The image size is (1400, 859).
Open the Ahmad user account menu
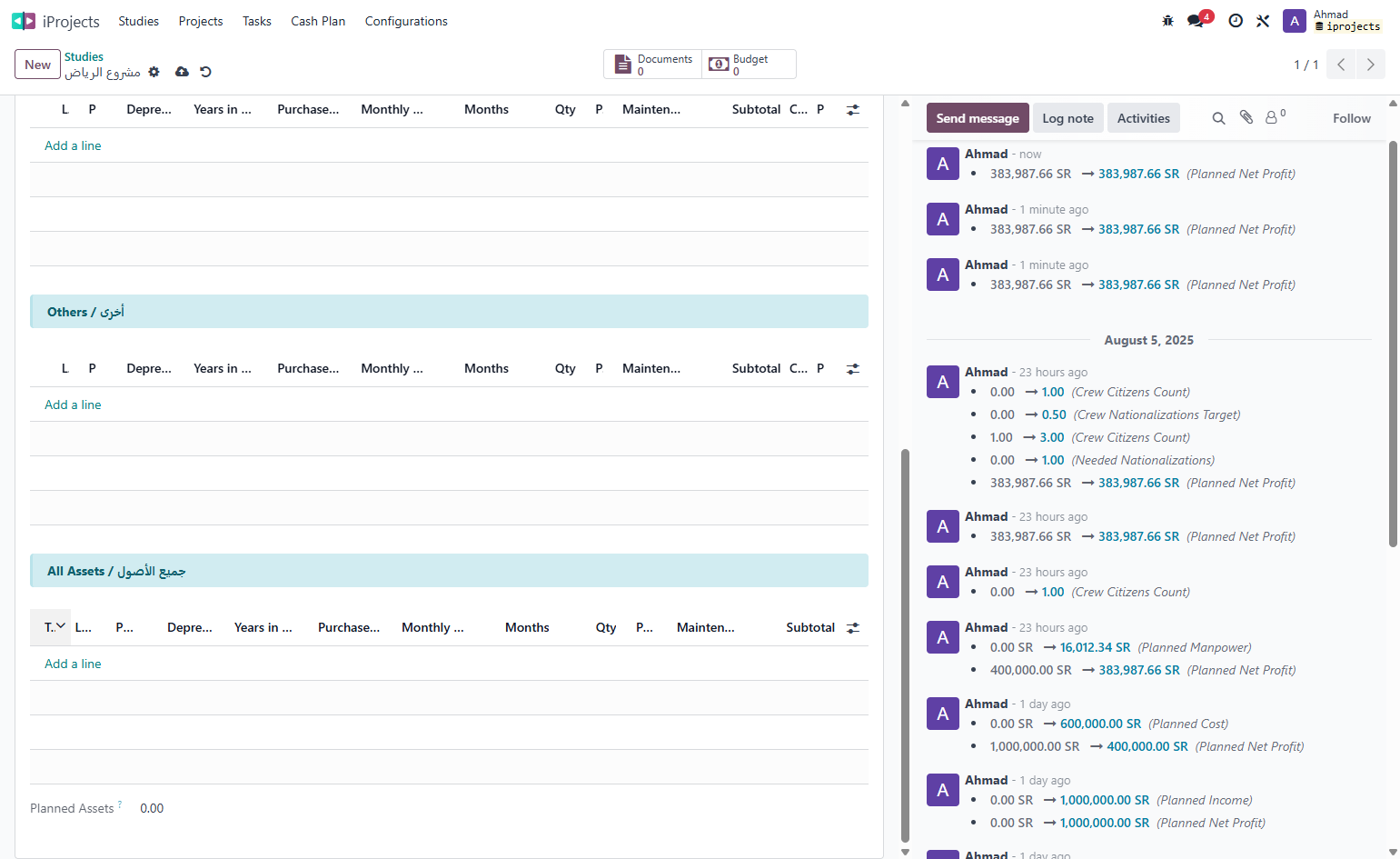point(1333,21)
